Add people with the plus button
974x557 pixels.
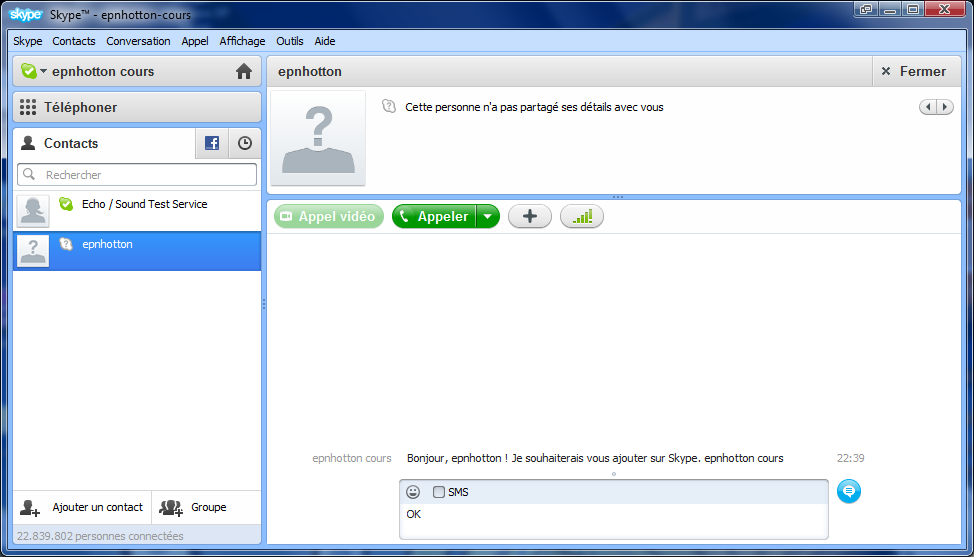click(x=530, y=217)
